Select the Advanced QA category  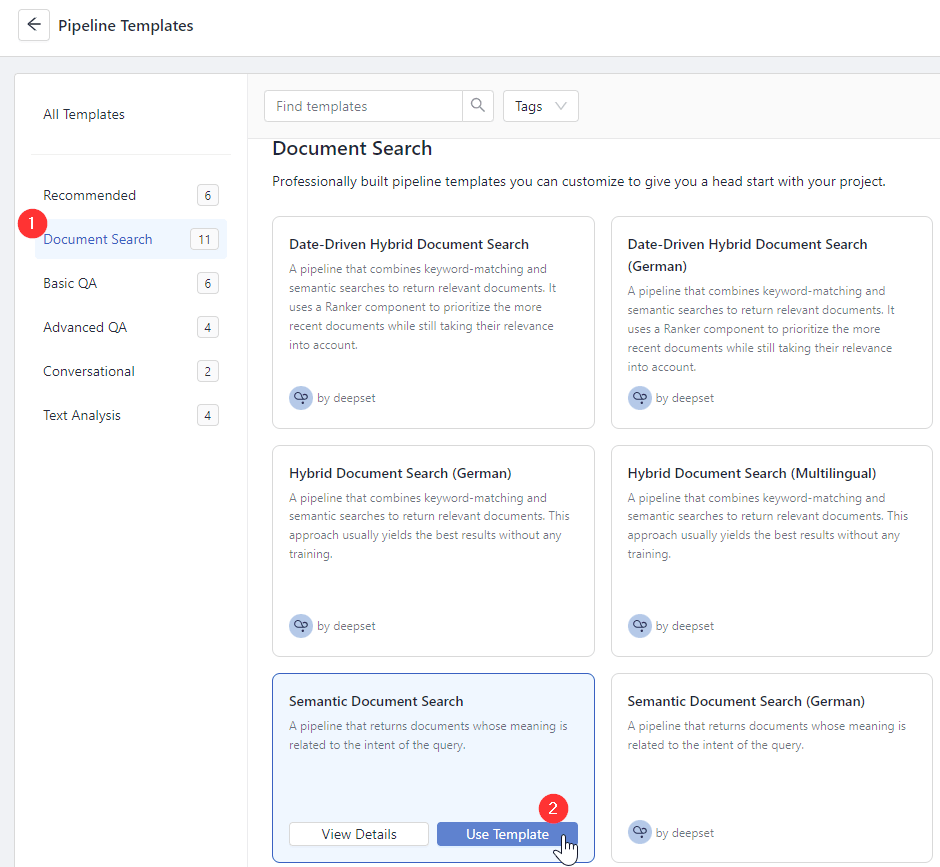pos(85,327)
